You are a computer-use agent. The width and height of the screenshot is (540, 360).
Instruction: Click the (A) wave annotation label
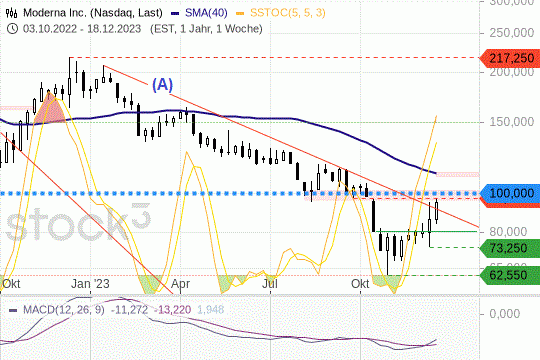click(x=162, y=84)
